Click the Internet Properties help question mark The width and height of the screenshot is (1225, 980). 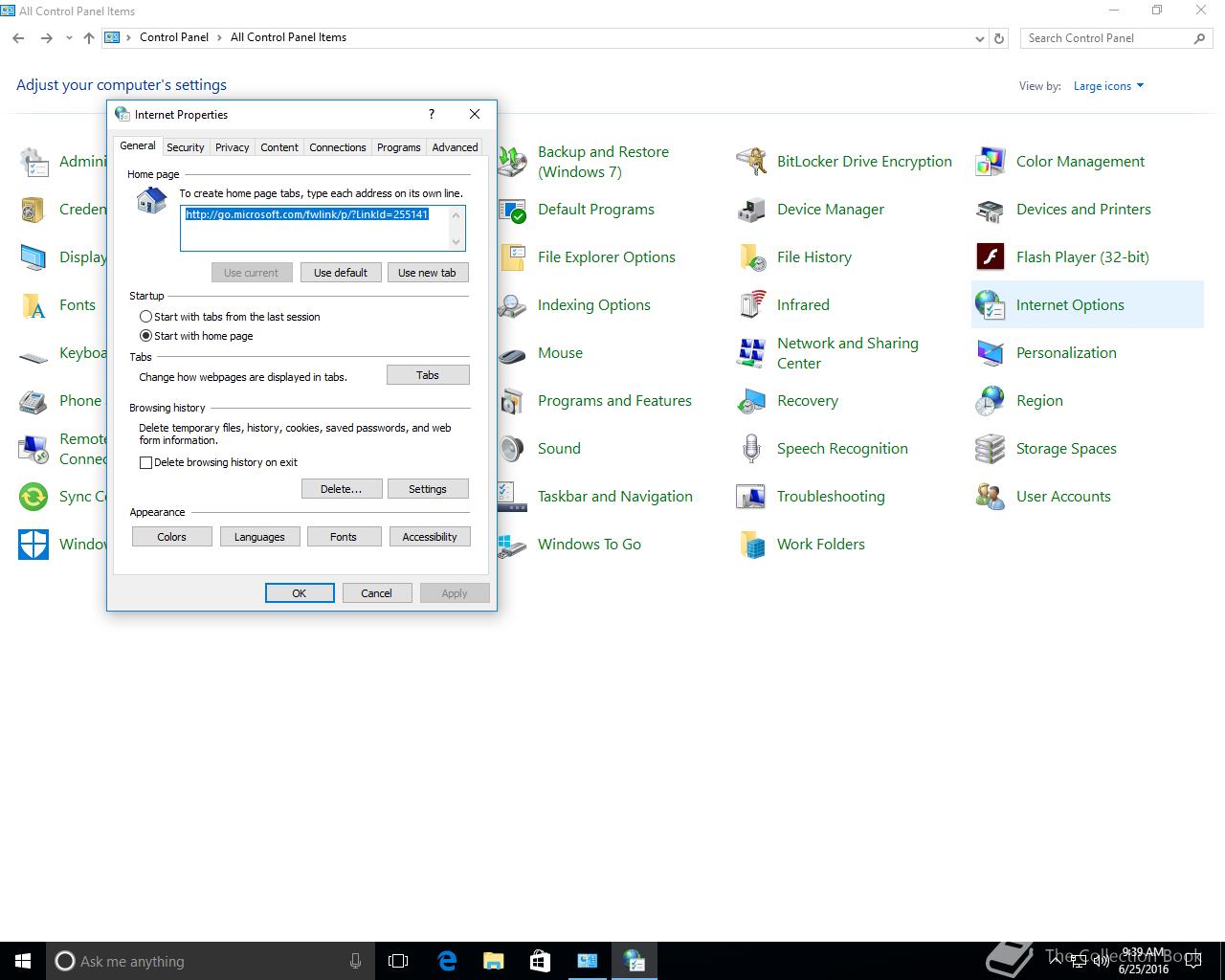click(x=432, y=114)
